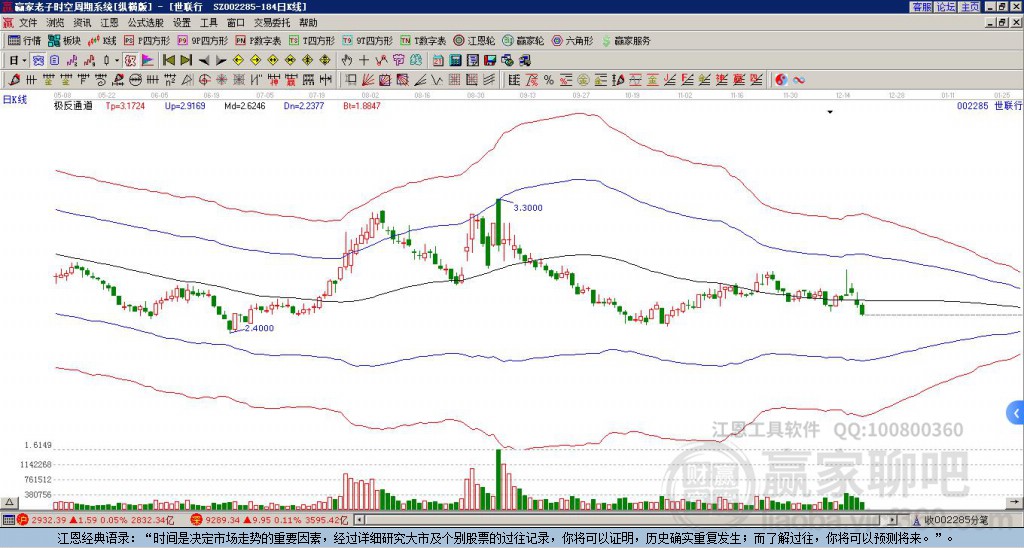Click the 论坛 button in title bar
Screen dimensions: 1024x548
(x=946, y=7)
